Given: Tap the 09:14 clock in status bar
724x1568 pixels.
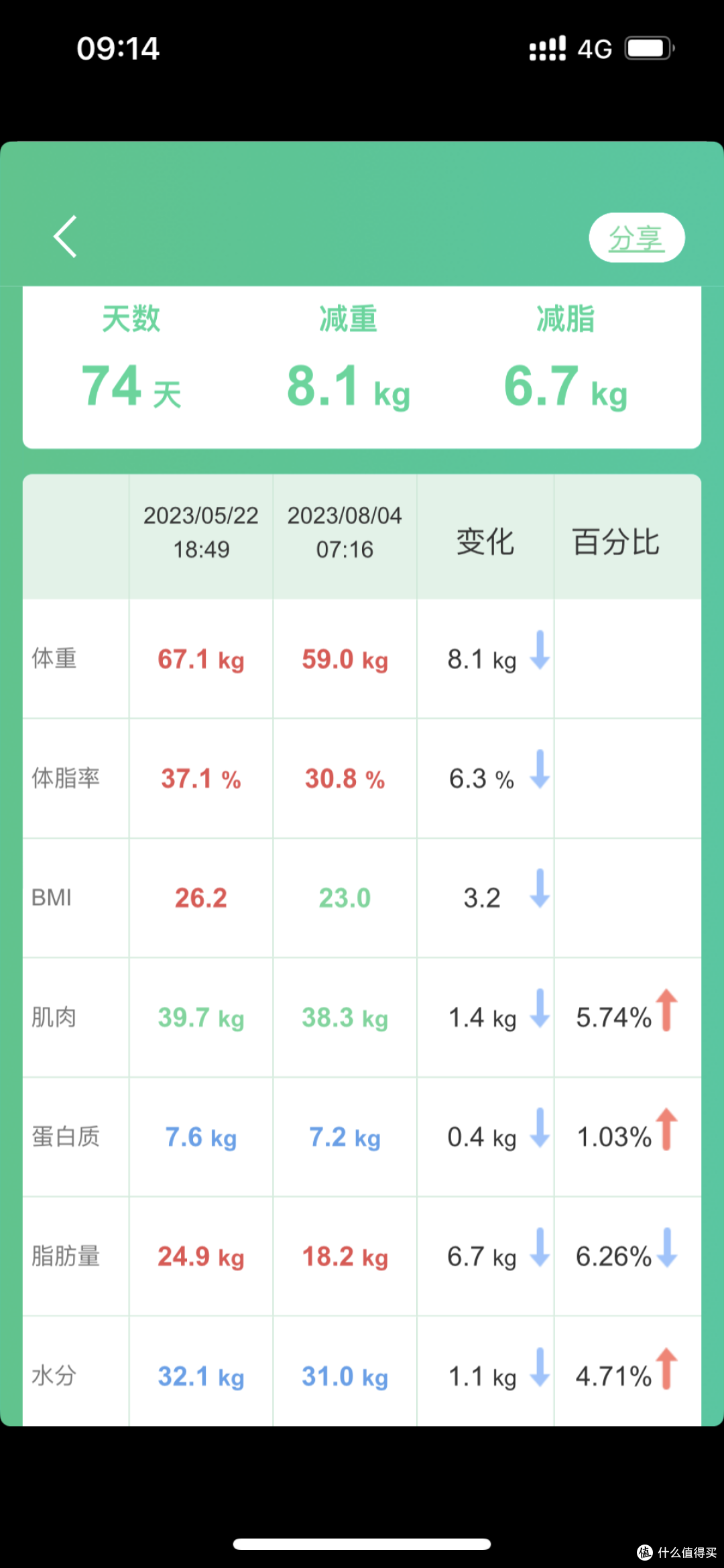Looking at the screenshot, I should (118, 48).
